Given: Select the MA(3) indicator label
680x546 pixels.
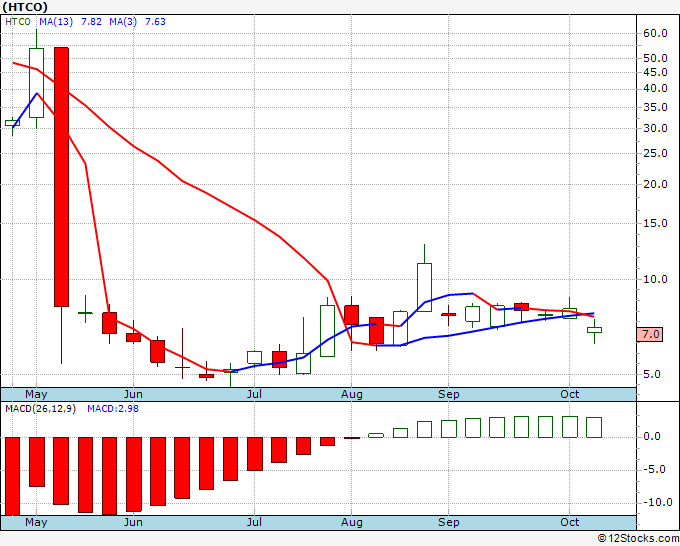Looking at the screenshot, I should [123, 22].
